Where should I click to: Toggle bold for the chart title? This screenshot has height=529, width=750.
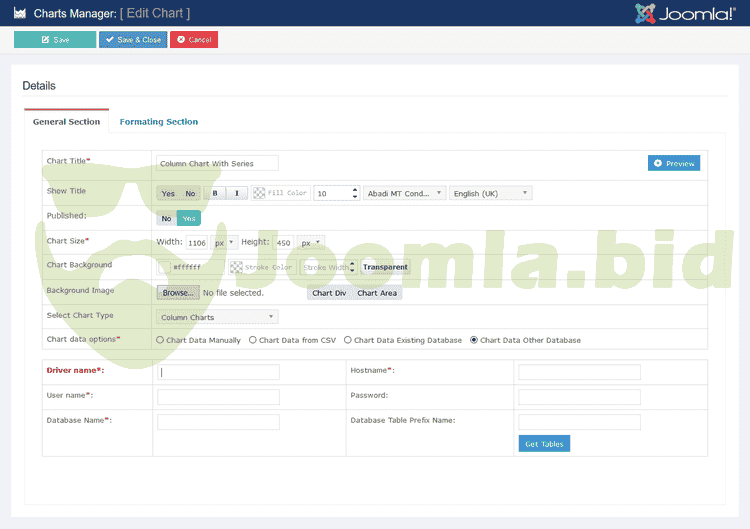pos(214,193)
